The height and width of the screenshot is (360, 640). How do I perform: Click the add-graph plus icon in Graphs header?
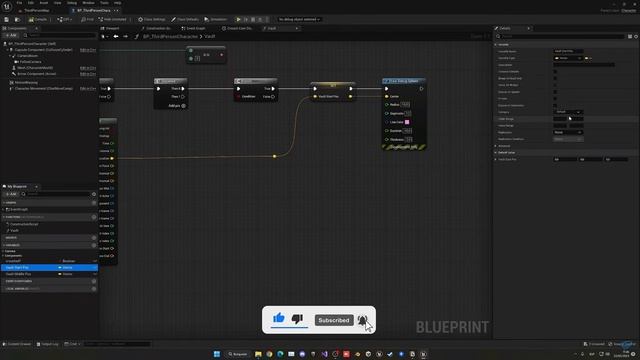[94, 202]
